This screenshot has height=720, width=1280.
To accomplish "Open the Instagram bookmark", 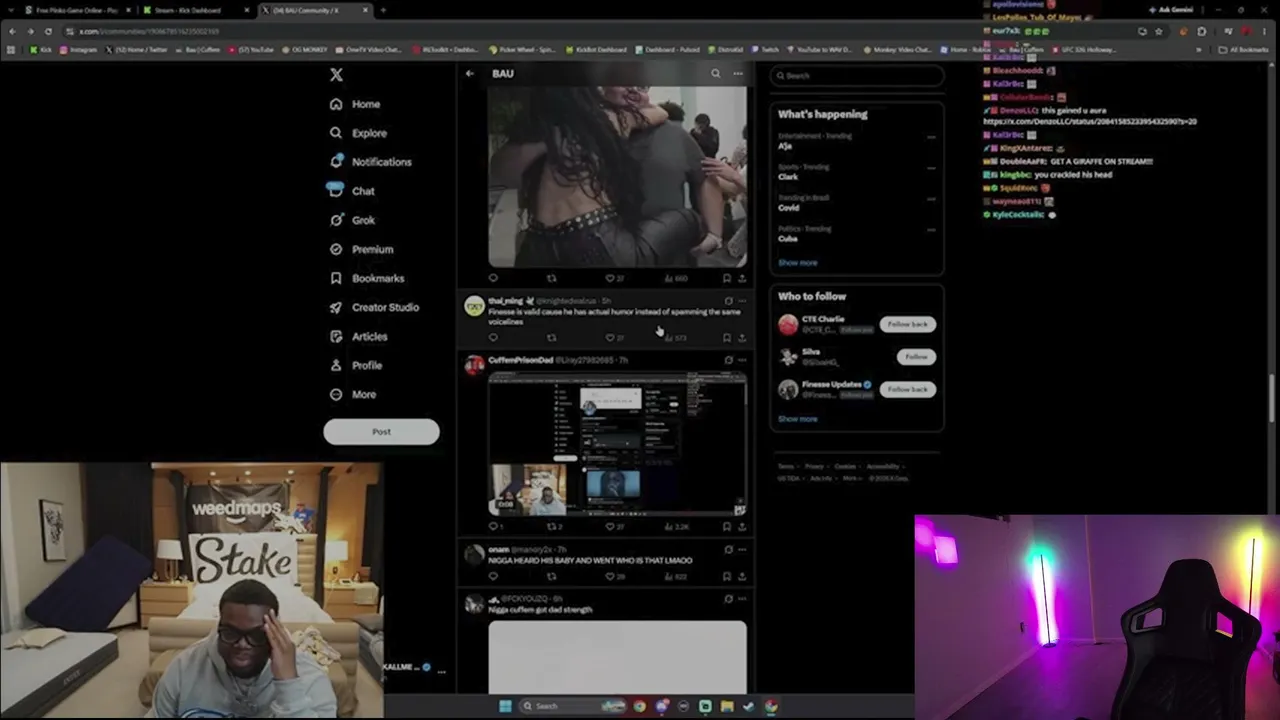I will point(80,49).
